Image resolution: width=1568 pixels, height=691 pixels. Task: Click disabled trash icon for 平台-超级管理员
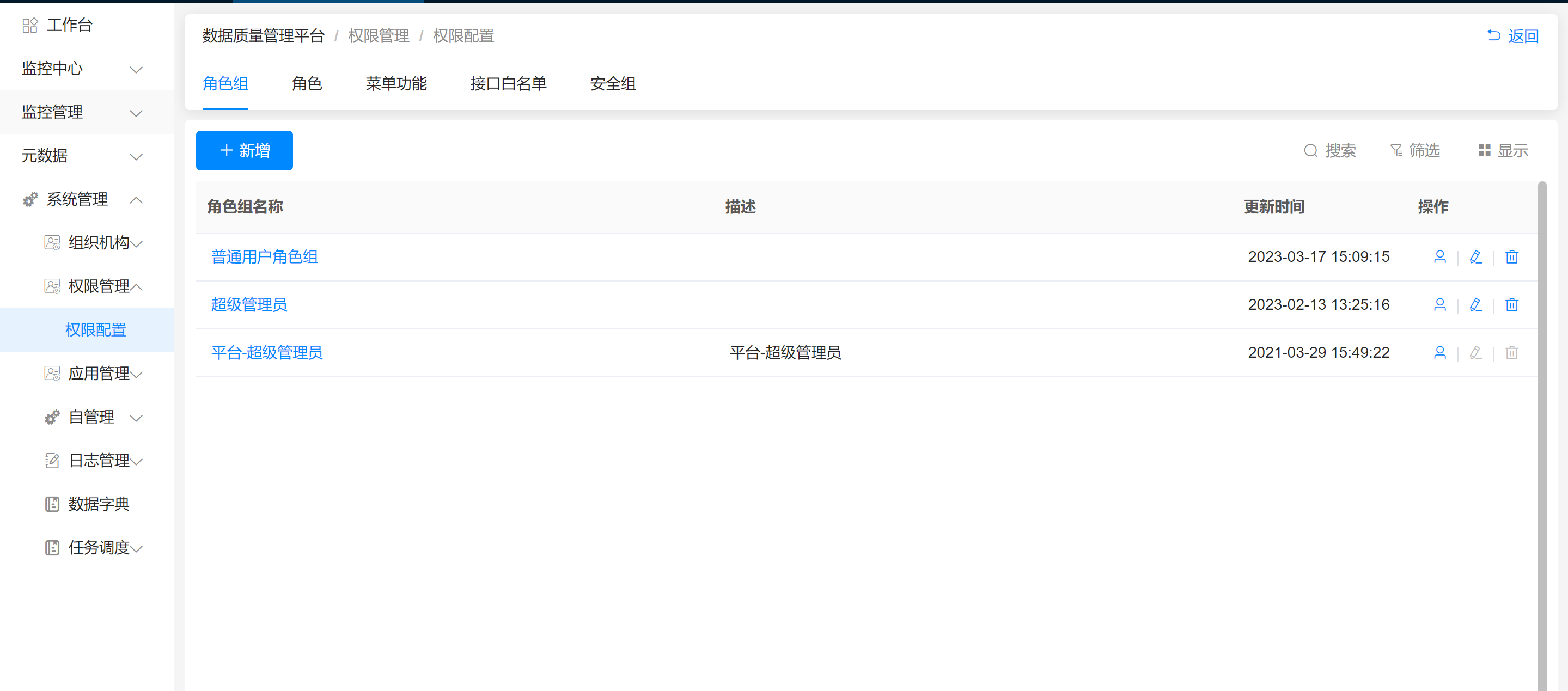click(1512, 352)
